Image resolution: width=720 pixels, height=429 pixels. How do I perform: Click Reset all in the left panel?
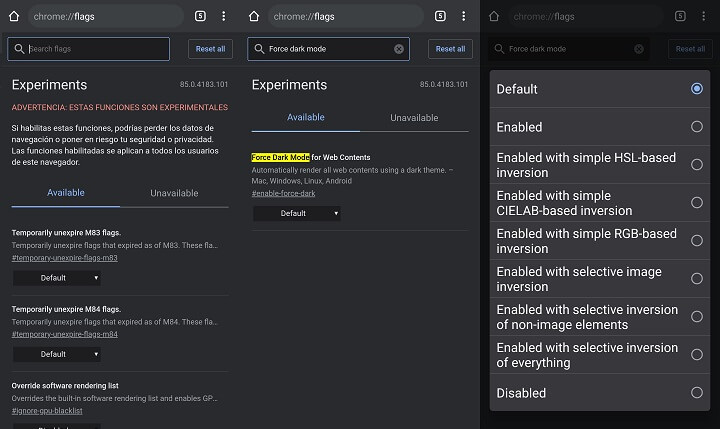pos(210,49)
